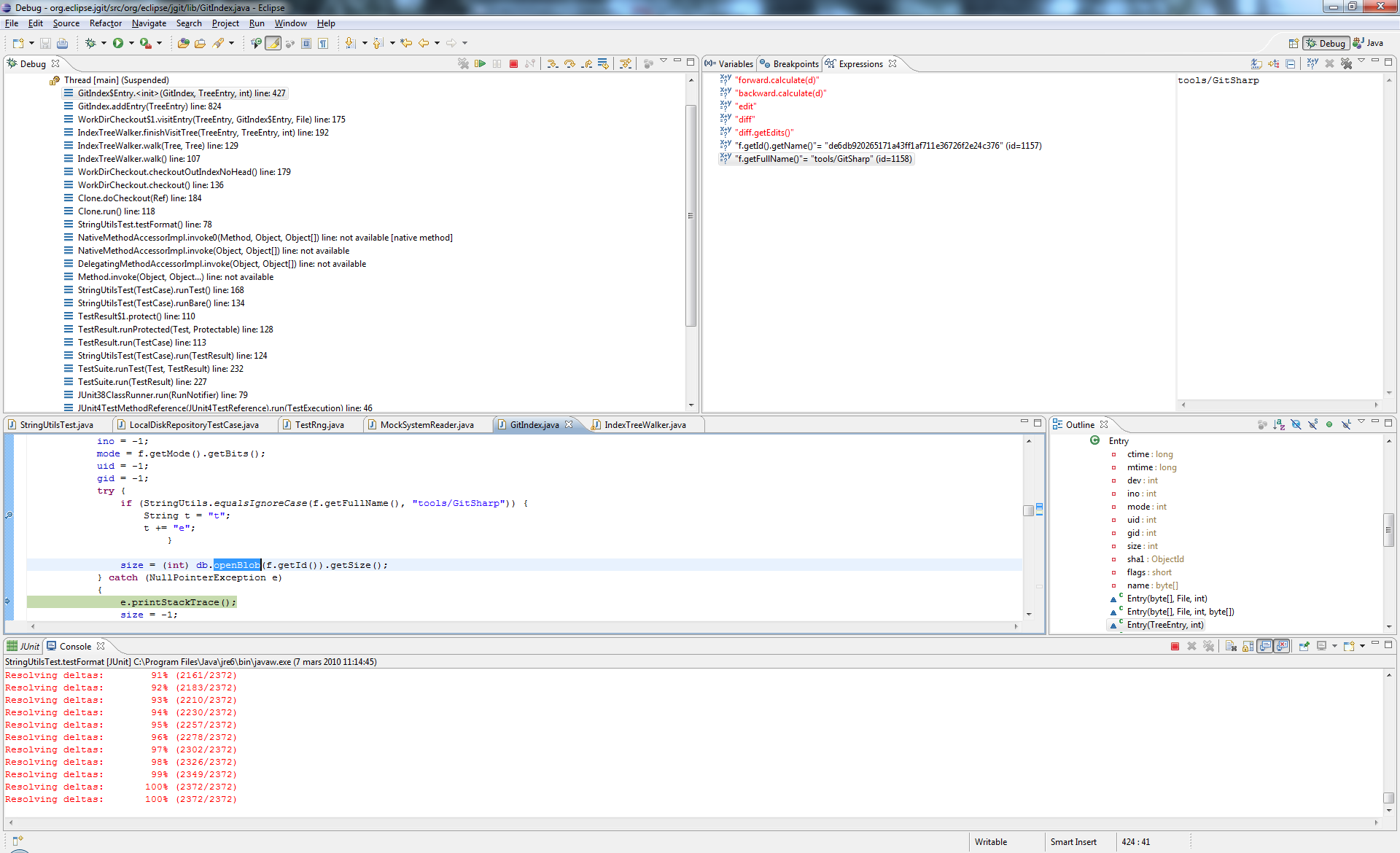Select "f.getFullName()" expression row
Viewport: 1400px width, 853px height.
816,159
